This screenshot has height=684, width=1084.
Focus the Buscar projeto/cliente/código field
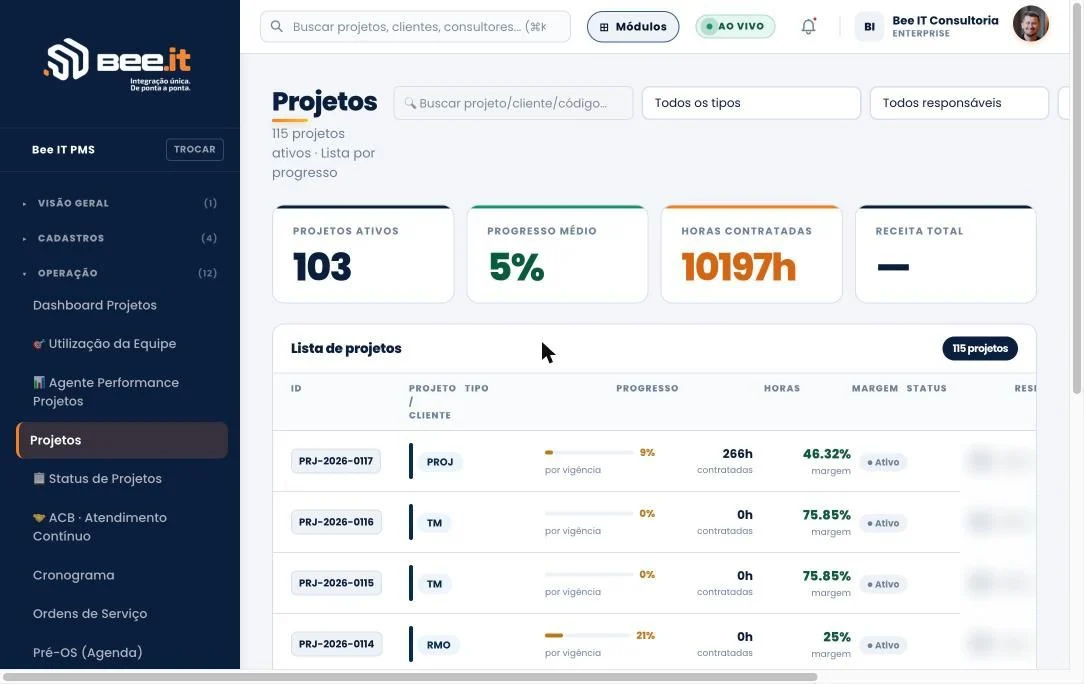tap(513, 103)
